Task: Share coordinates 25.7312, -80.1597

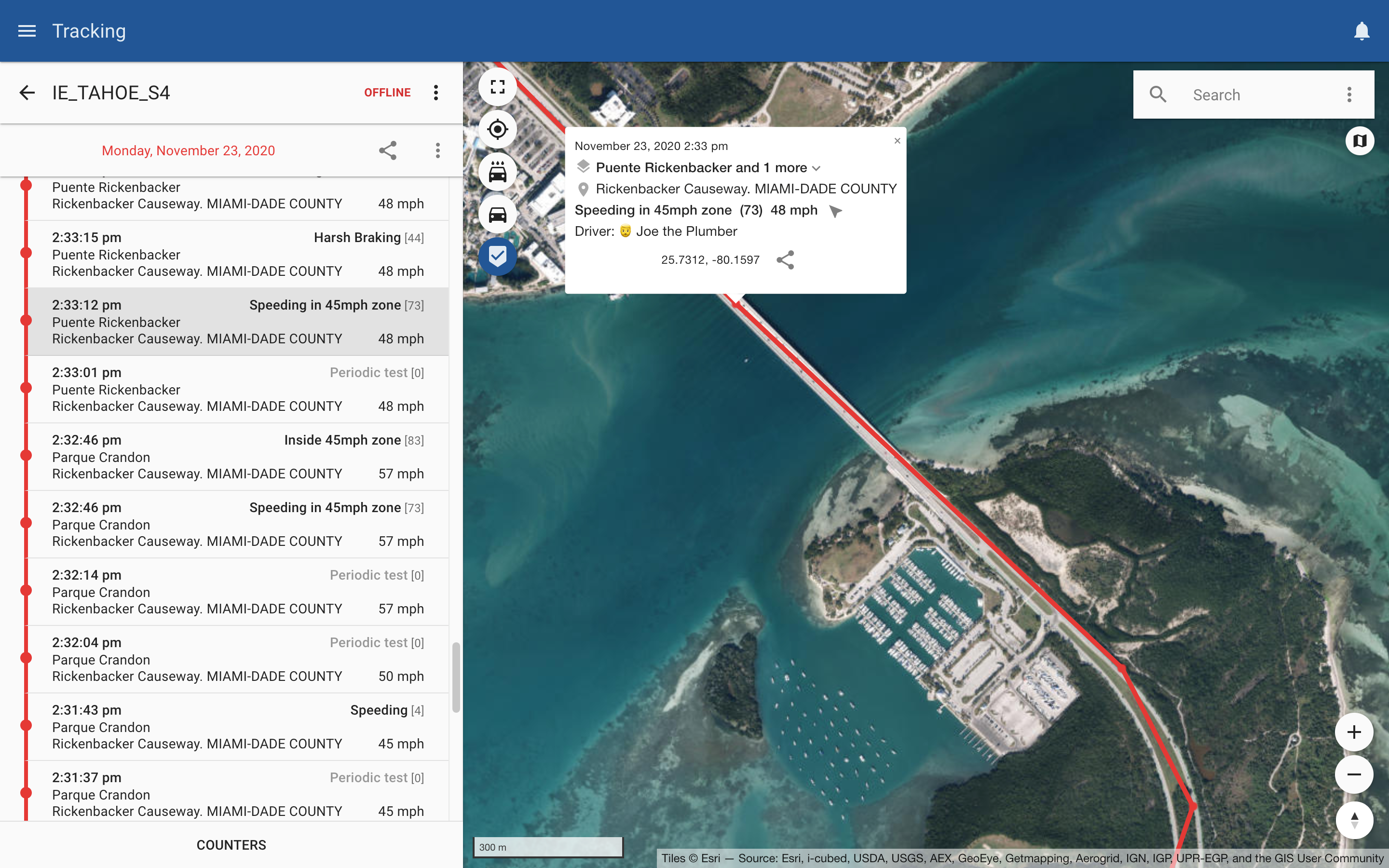Action: [x=785, y=259]
